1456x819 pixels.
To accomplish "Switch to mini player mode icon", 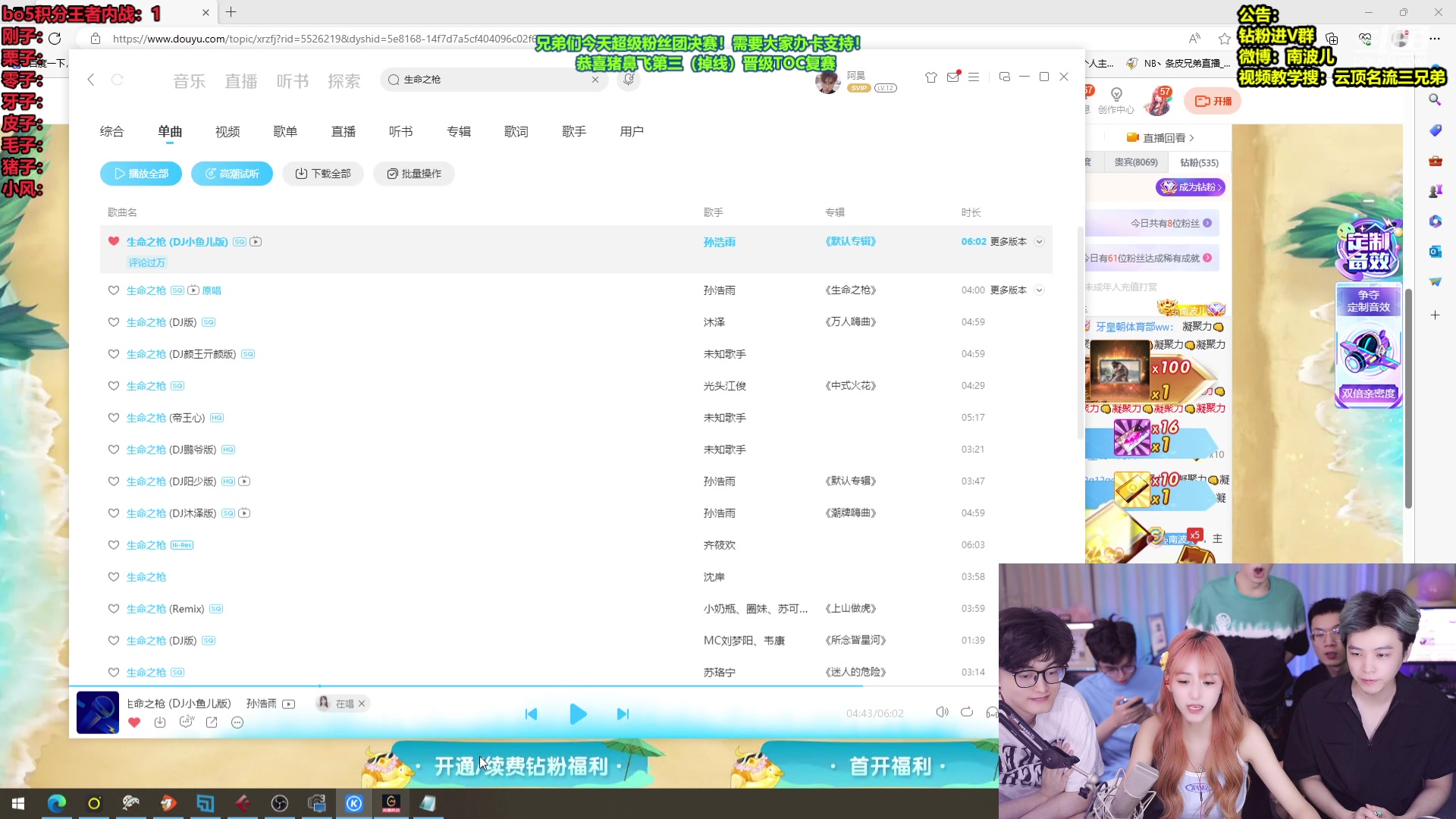I will click(x=1005, y=77).
